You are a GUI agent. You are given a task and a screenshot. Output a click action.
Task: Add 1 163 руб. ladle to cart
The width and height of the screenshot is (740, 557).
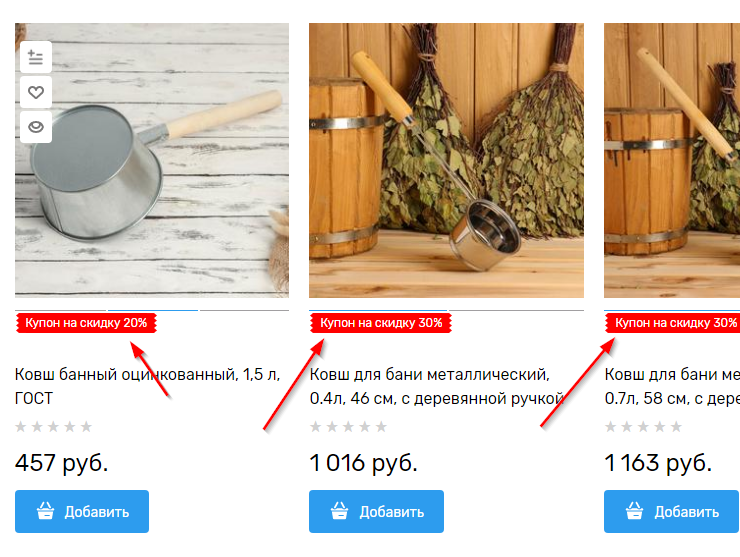tap(671, 512)
